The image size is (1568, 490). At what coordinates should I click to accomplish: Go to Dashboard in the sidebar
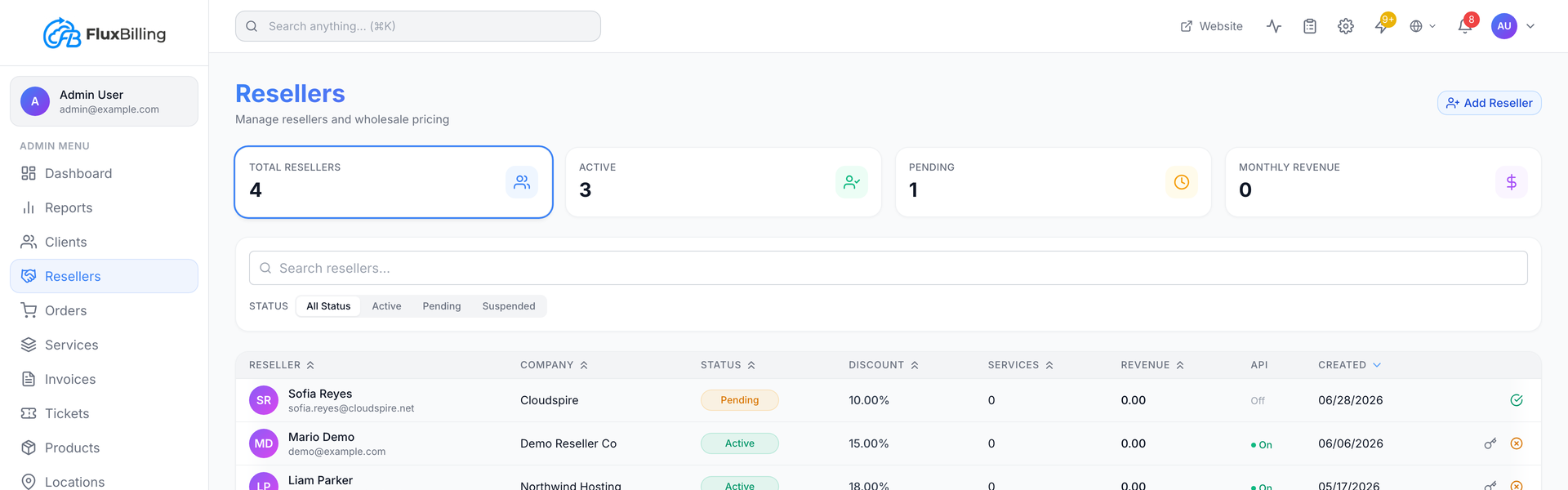(104, 173)
